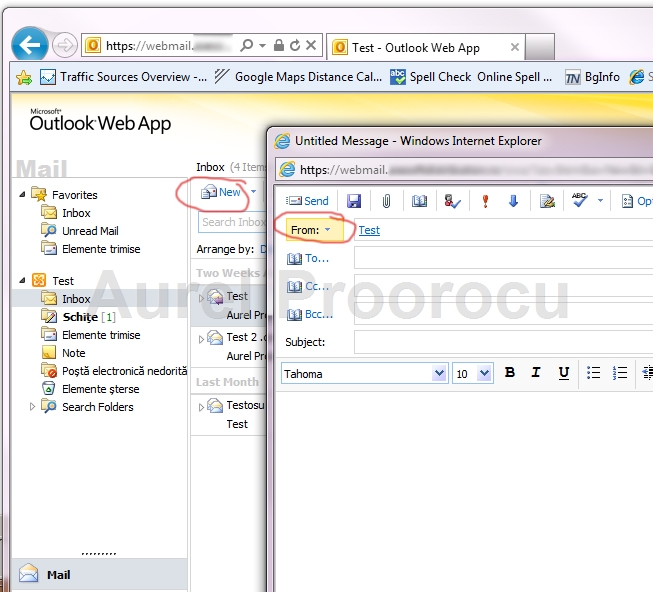
Task: Switch to Mail in bottom navigation
Action: pyautogui.click(x=100, y=575)
